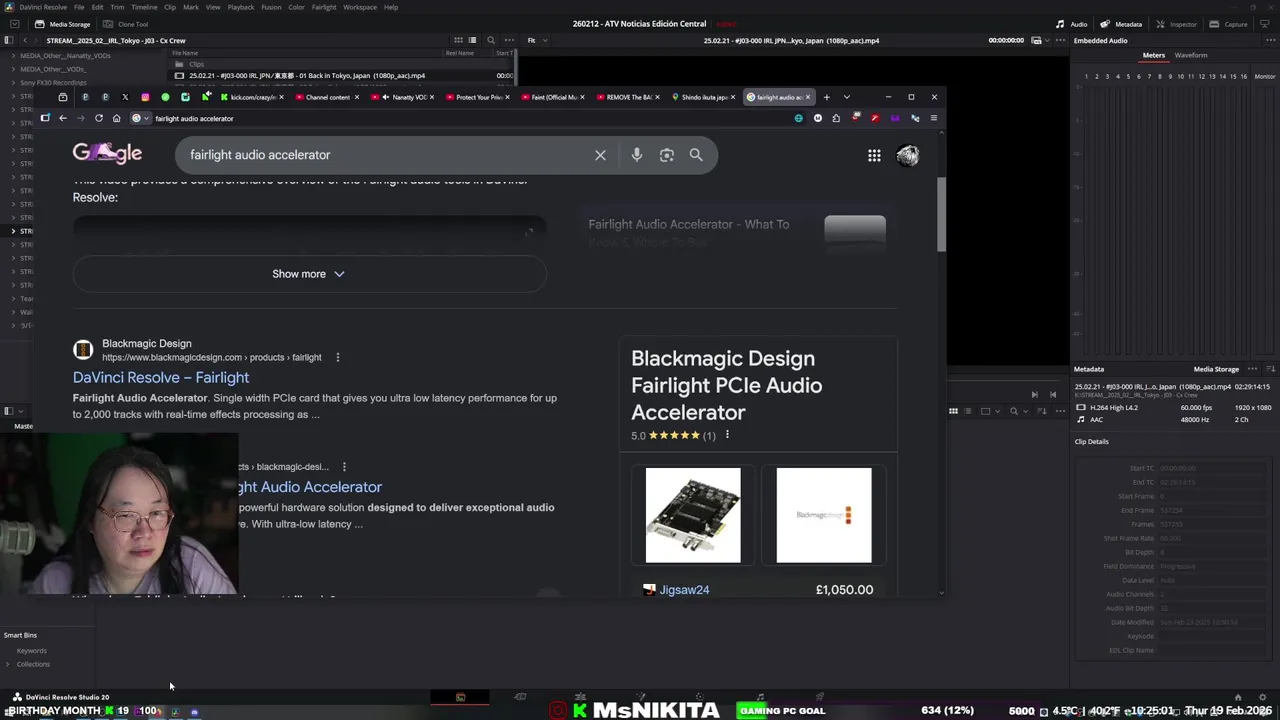Viewport: 1280px width, 720px height.
Task: Expand Sony FX30 Recordings folder
Action: click(13, 82)
